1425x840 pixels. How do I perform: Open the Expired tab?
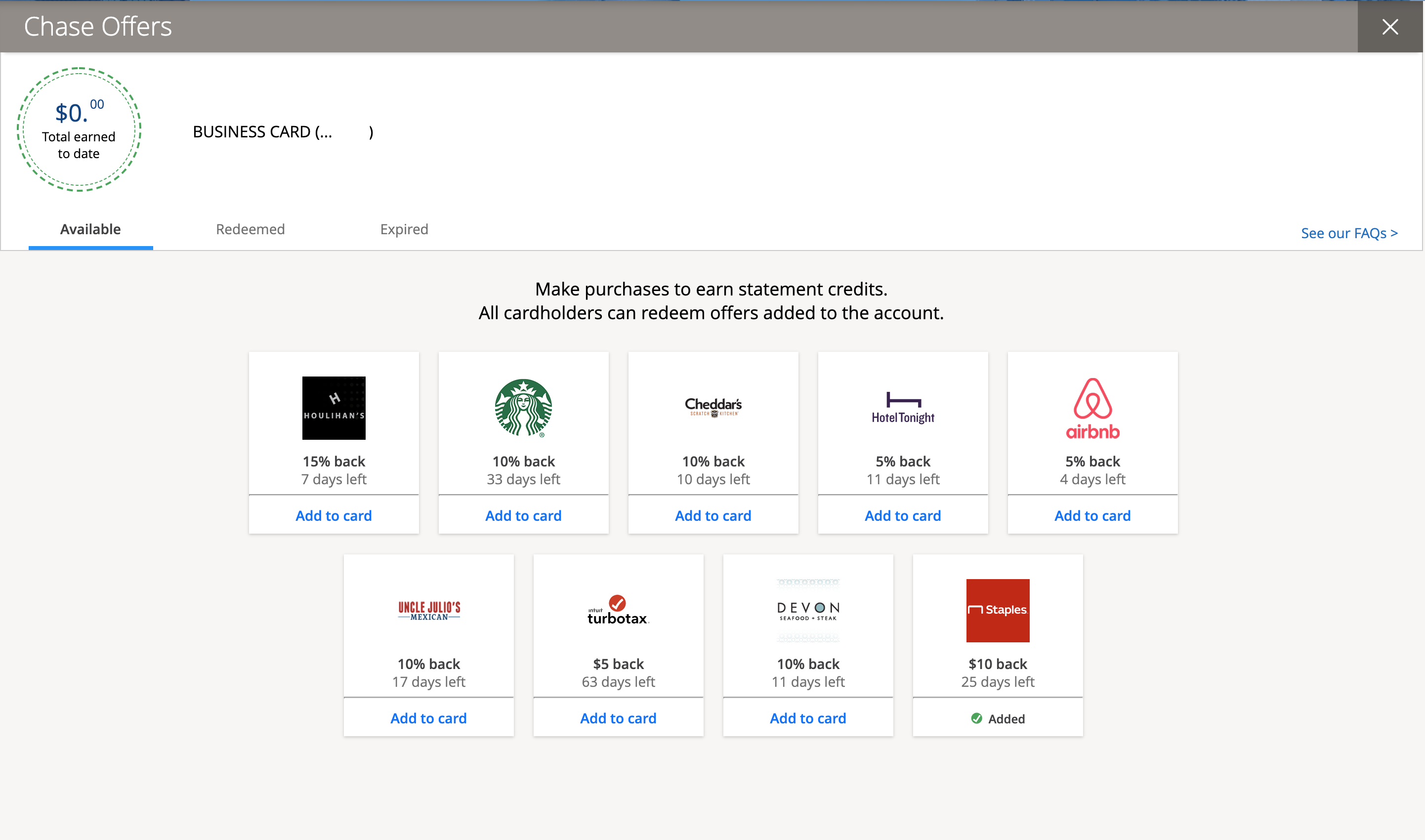point(404,229)
